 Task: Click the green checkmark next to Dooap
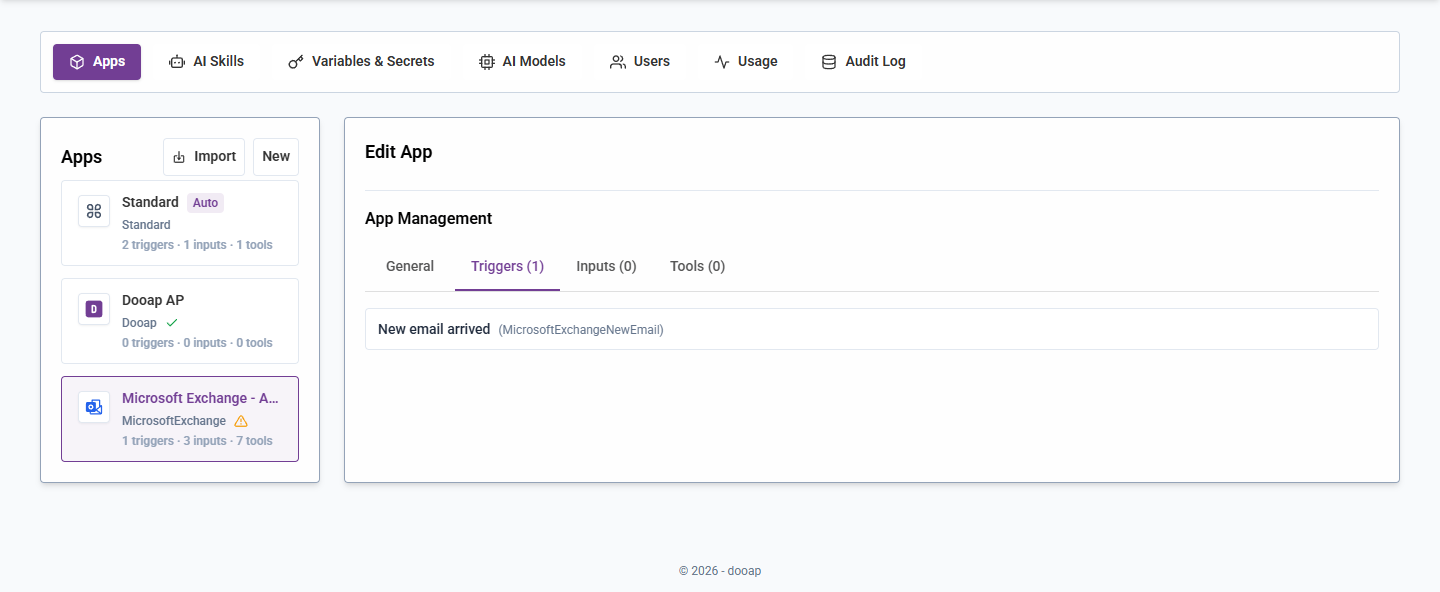pos(172,323)
